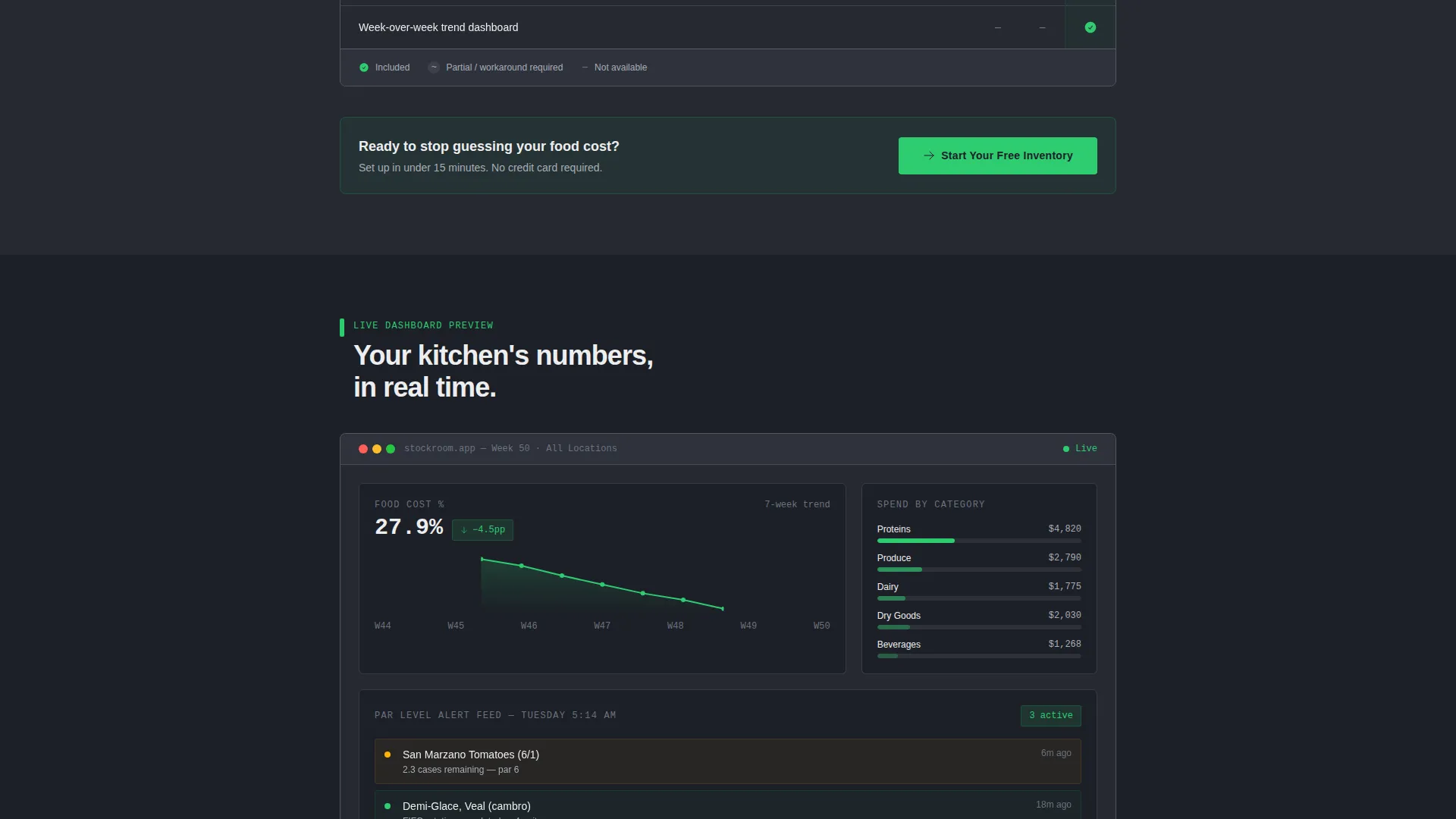The image size is (1456, 819).
Task: Click the Dairy spend bar
Action: click(979, 598)
